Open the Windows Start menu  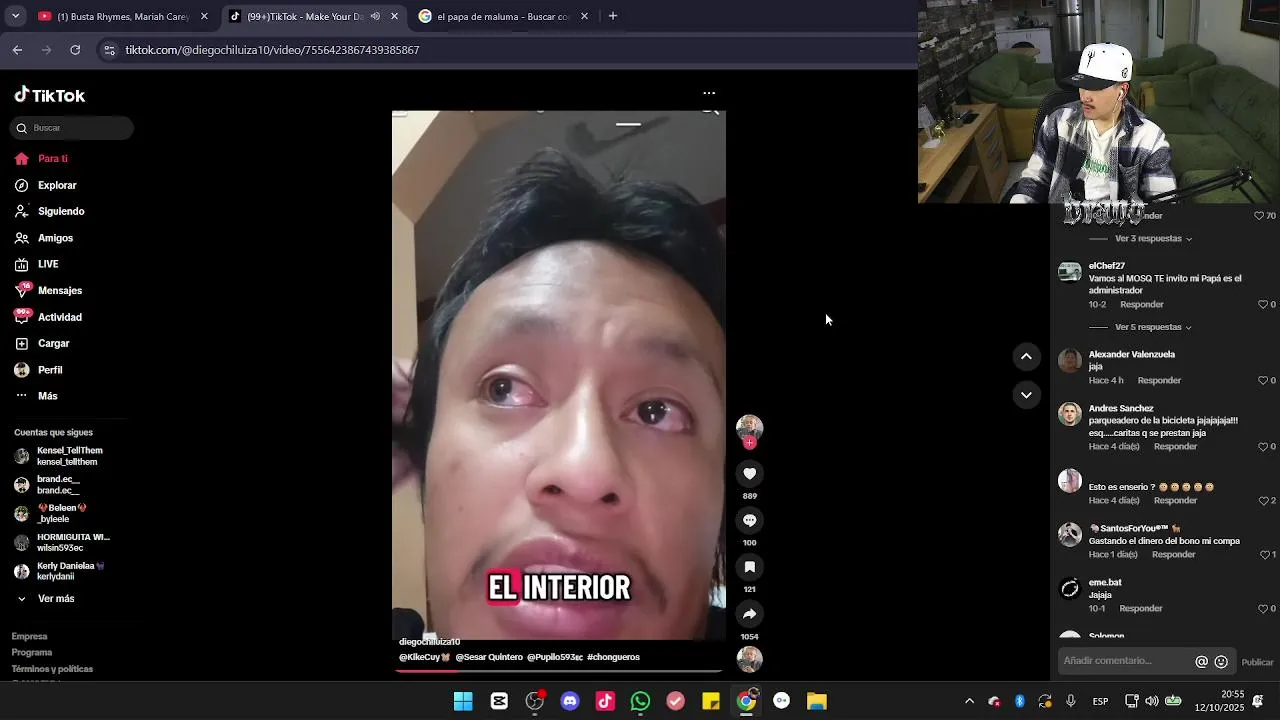coord(463,701)
